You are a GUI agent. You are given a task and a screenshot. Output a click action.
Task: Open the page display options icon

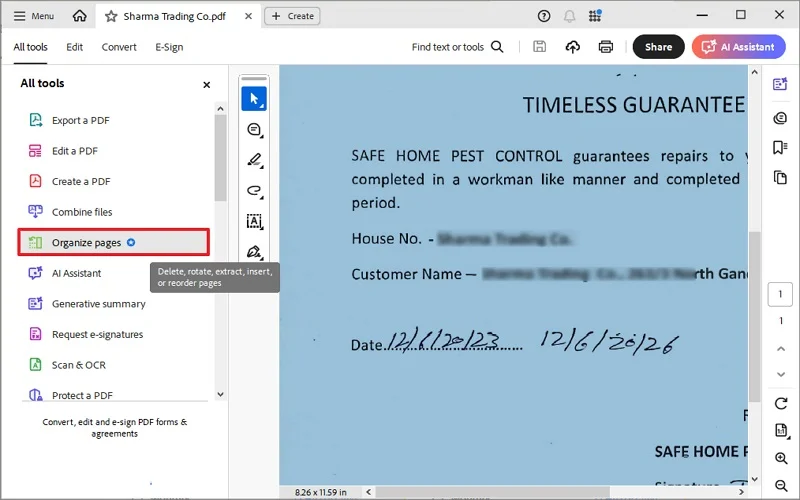click(x=781, y=431)
